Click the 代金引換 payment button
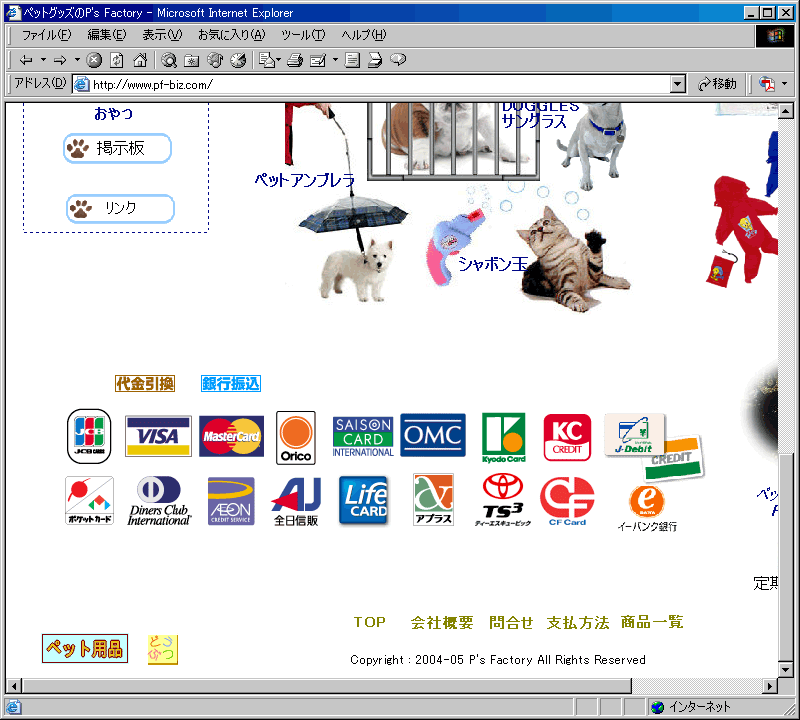The width and height of the screenshot is (800, 720). point(145,384)
